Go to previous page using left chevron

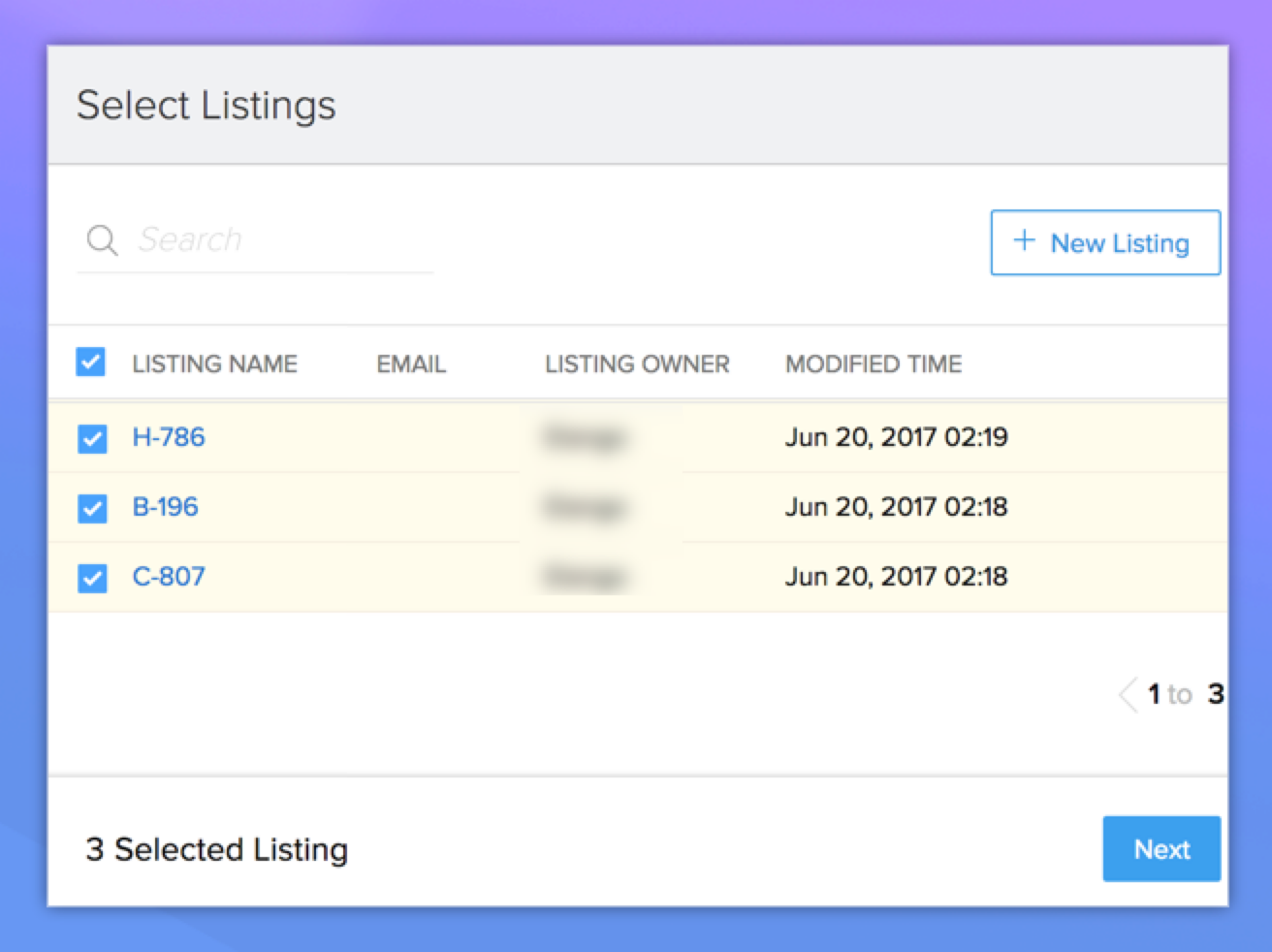point(1128,694)
